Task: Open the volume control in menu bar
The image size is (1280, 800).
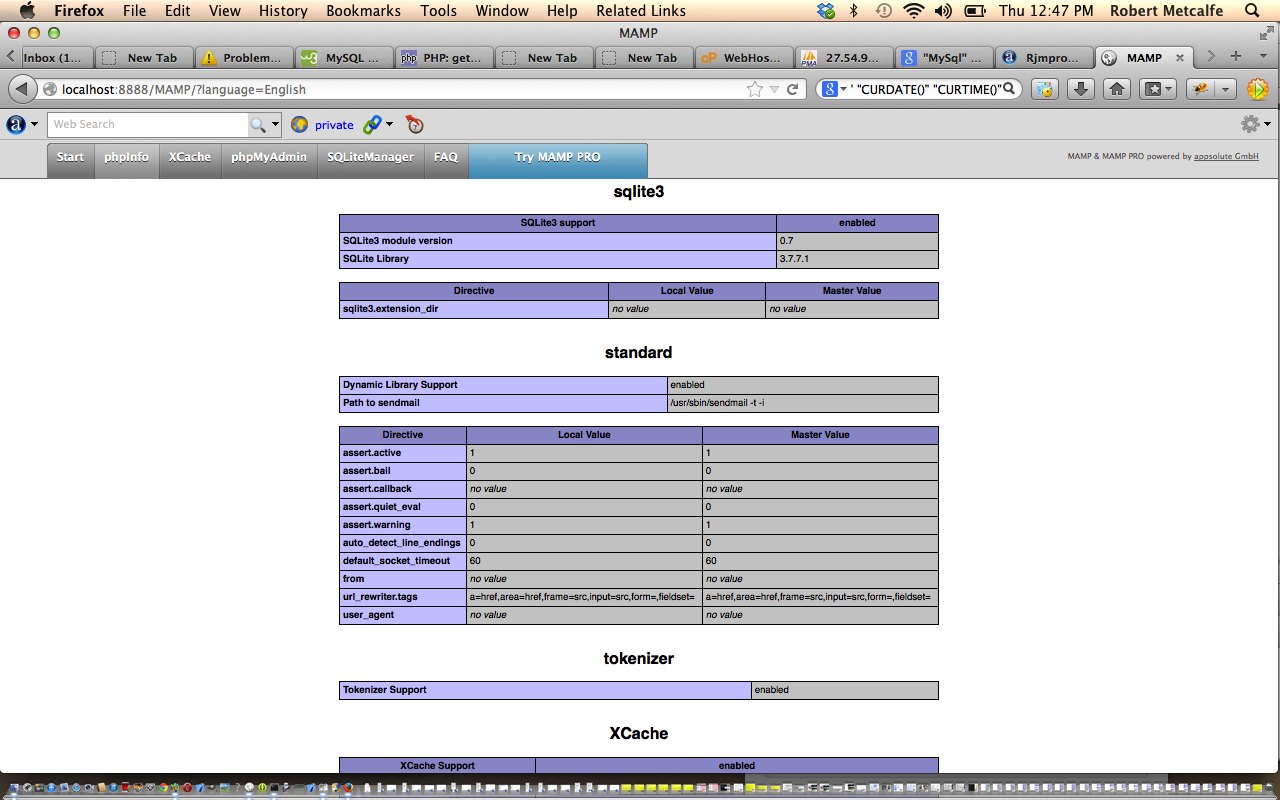Action: tap(943, 11)
